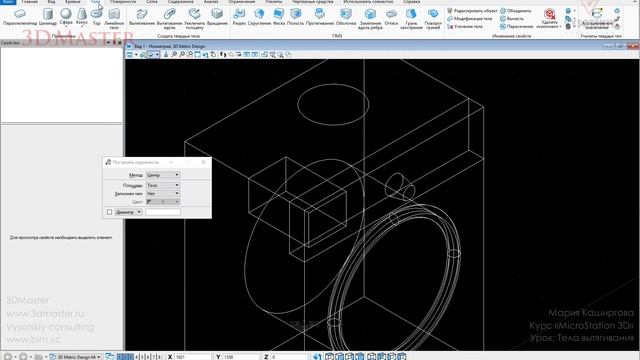Choose the Полость hole tool

tap(296, 18)
